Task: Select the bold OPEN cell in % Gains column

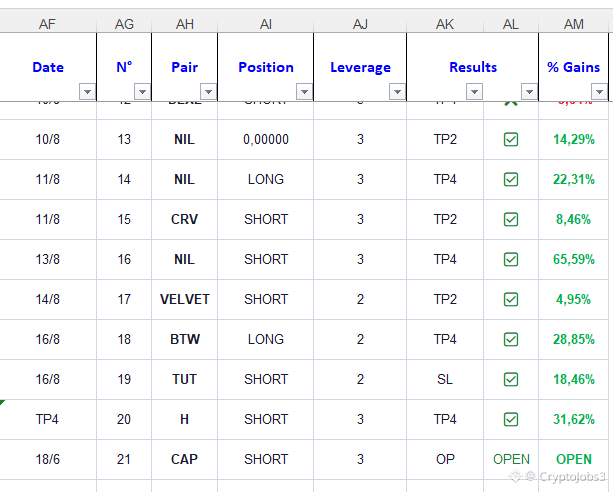Action: tap(574, 460)
